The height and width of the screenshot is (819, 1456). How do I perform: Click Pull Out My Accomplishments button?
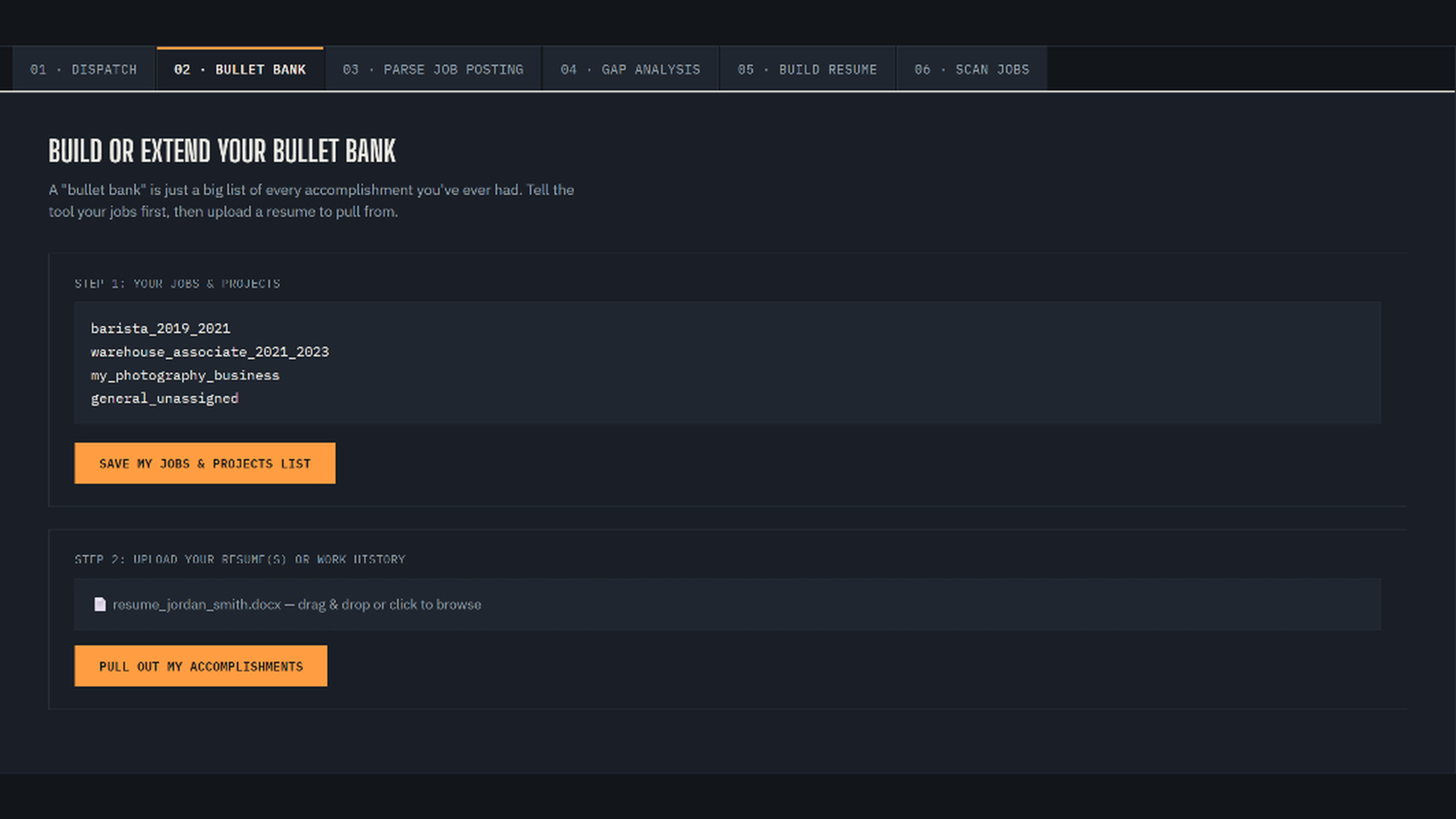[201, 666]
